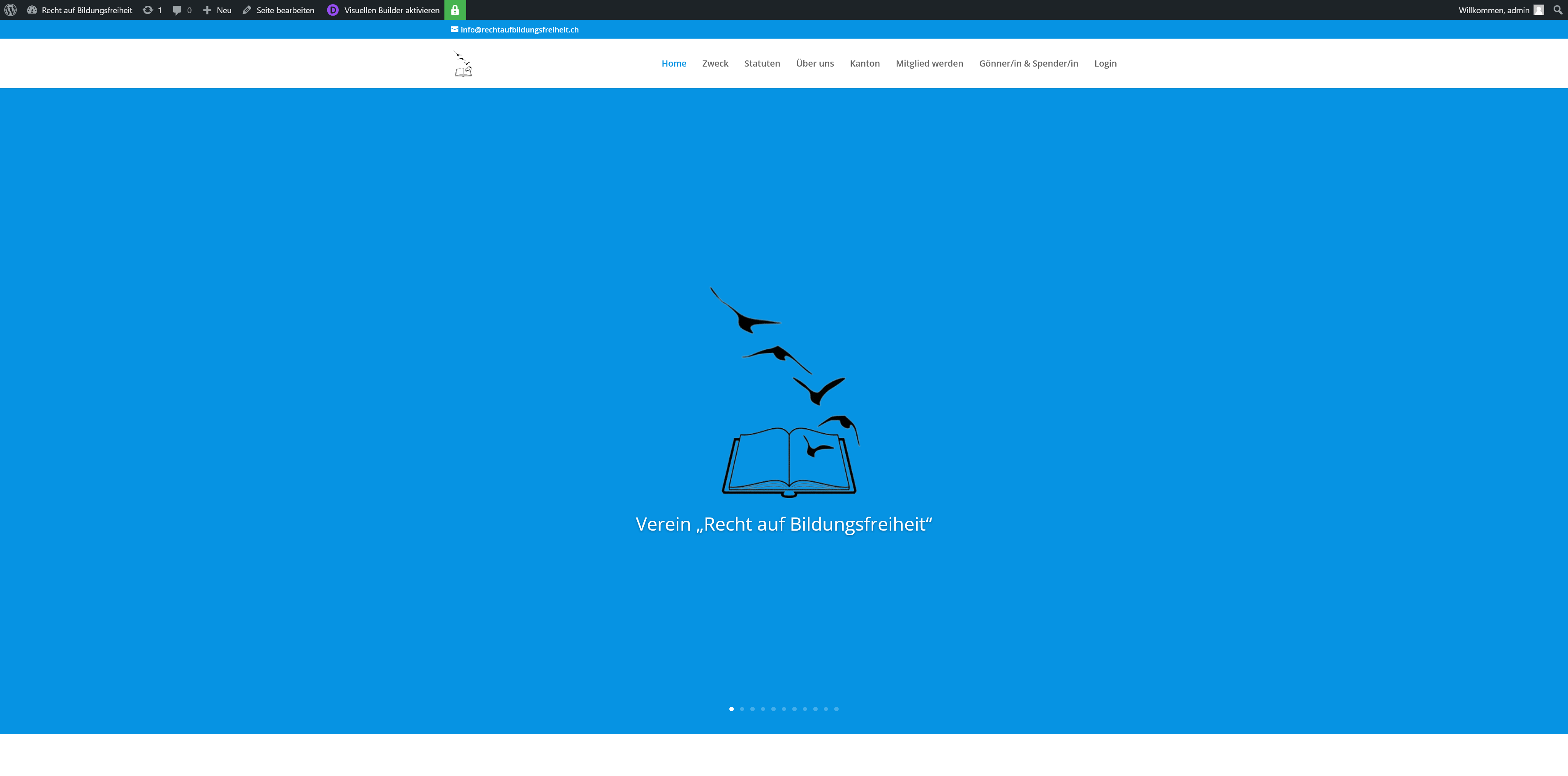
Task: Jump to the fourth slider dot
Action: (x=763, y=709)
